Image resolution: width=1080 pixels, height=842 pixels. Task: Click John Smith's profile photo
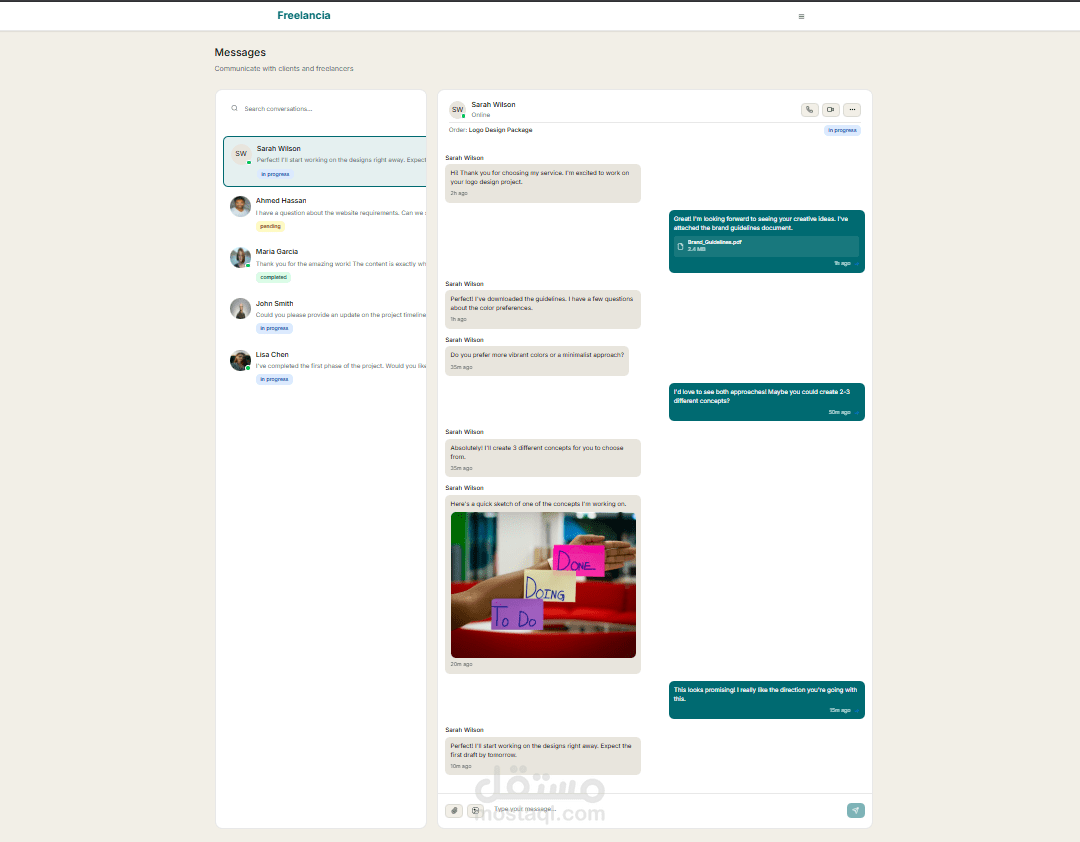240,308
